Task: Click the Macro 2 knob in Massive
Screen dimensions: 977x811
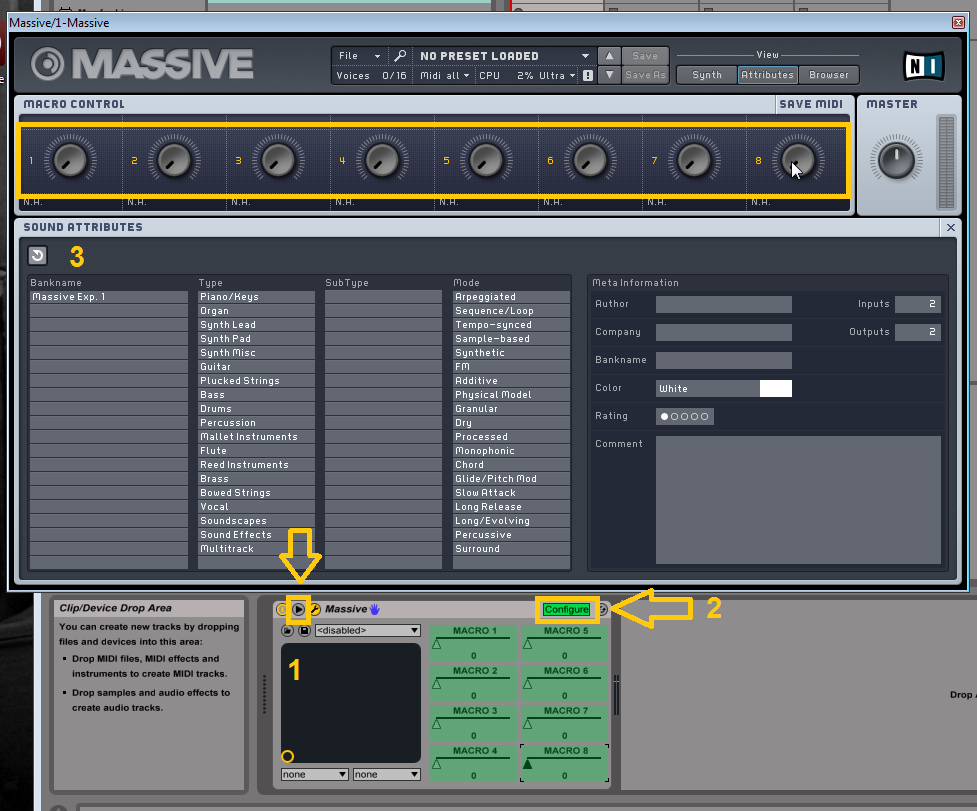Action: coord(174,160)
